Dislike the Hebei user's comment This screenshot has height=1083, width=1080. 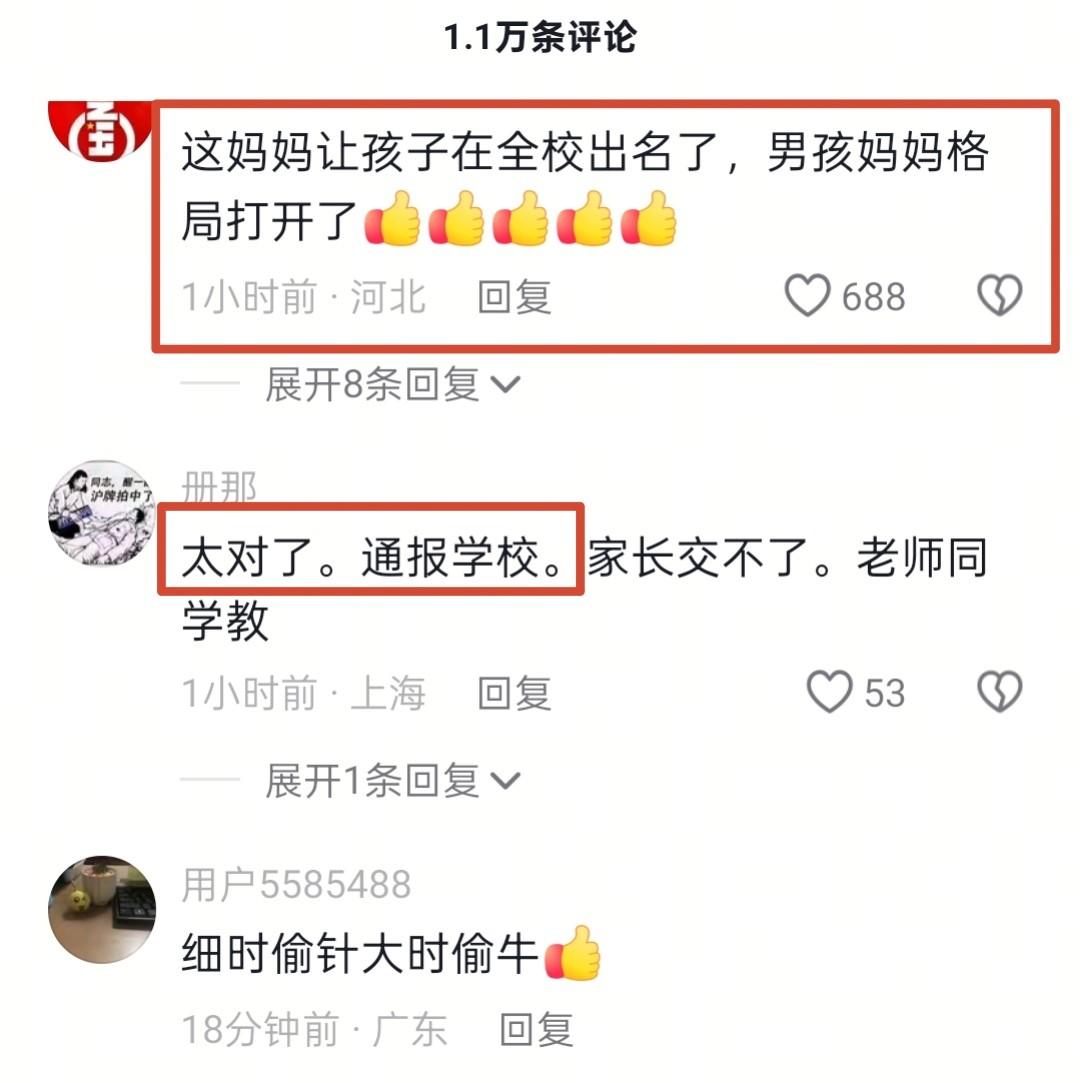pos(999,296)
